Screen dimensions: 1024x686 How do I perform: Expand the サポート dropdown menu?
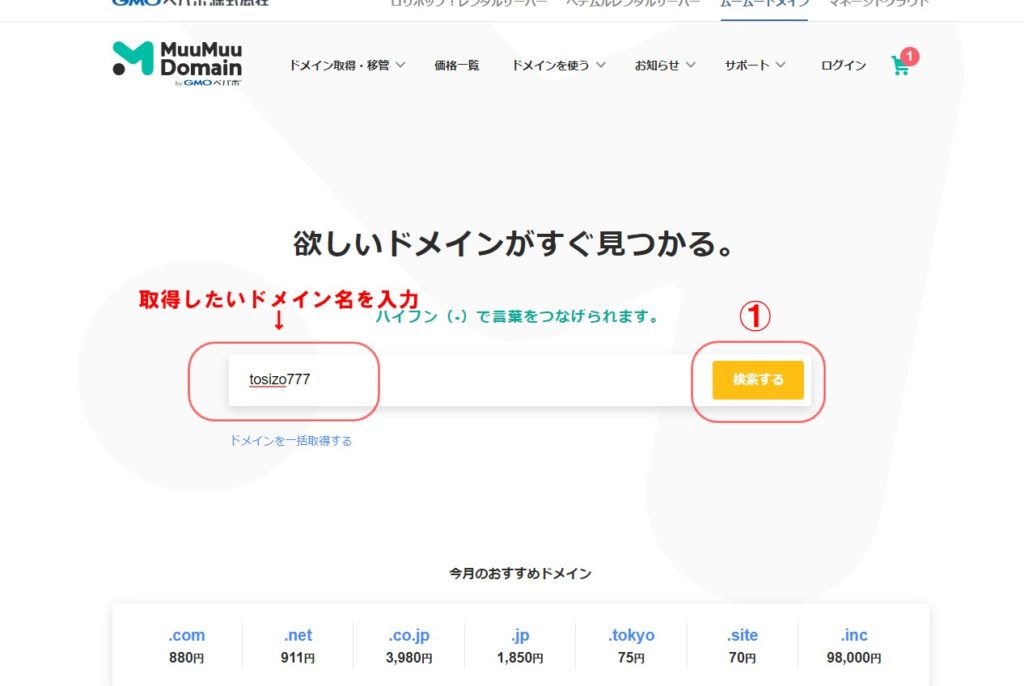755,65
